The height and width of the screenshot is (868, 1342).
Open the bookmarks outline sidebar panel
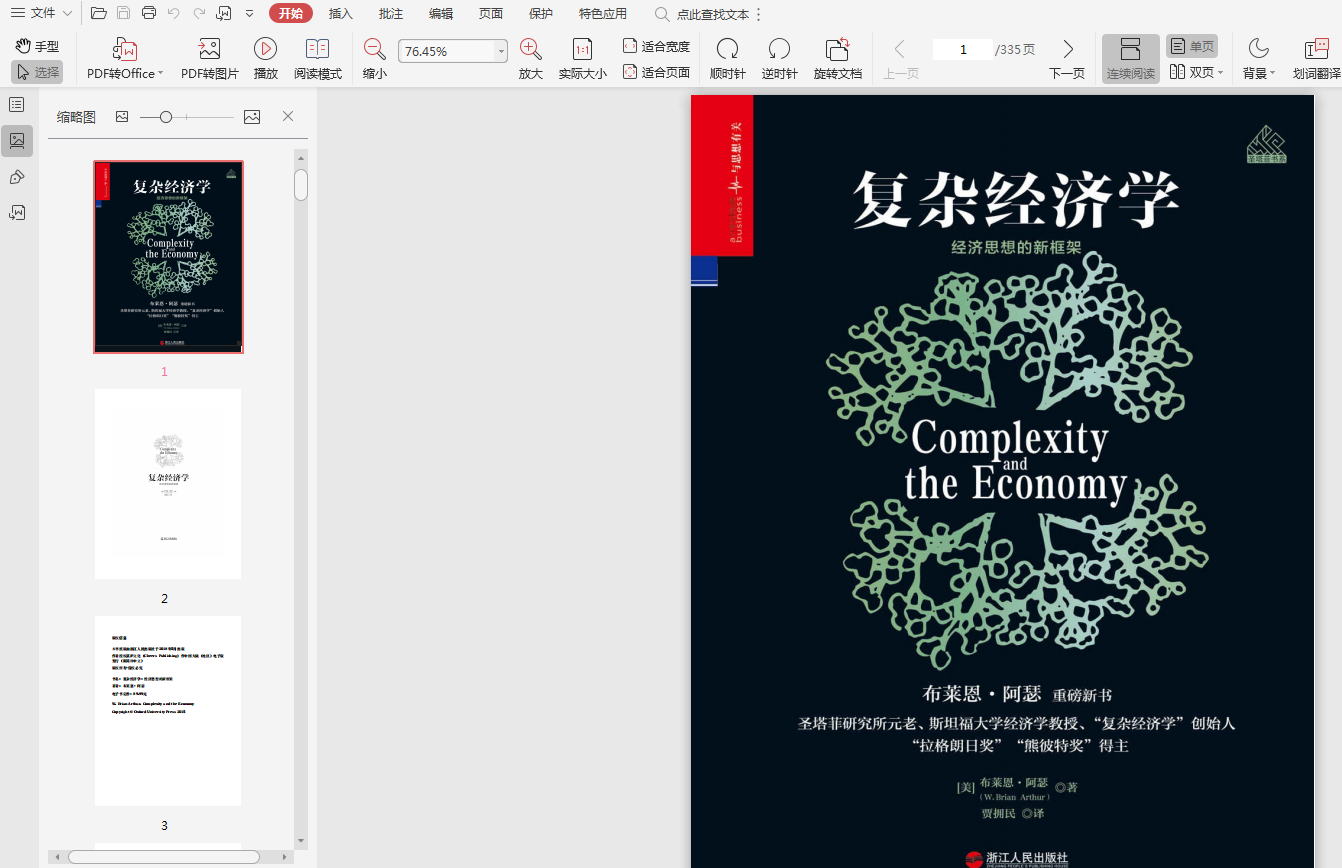pyautogui.click(x=17, y=105)
